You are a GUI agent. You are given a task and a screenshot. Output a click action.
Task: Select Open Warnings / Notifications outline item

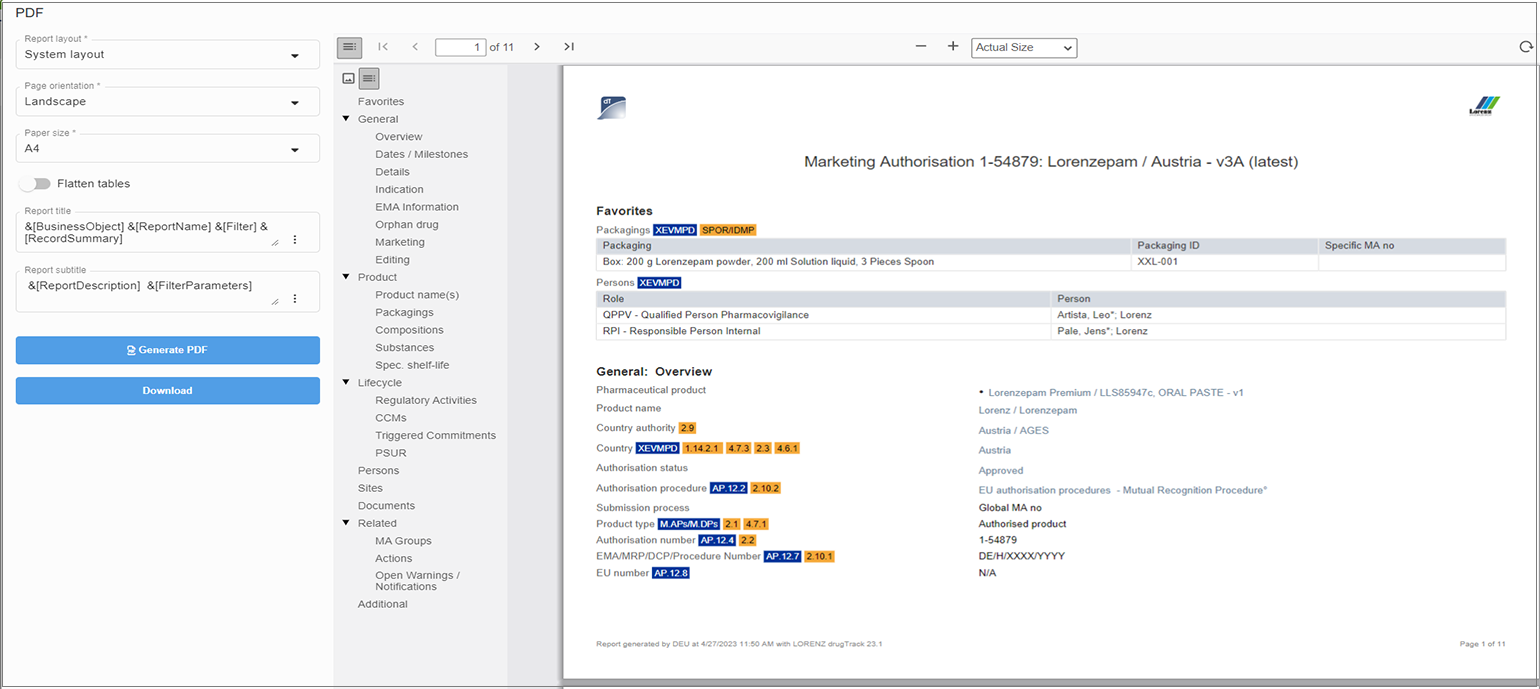click(417, 581)
